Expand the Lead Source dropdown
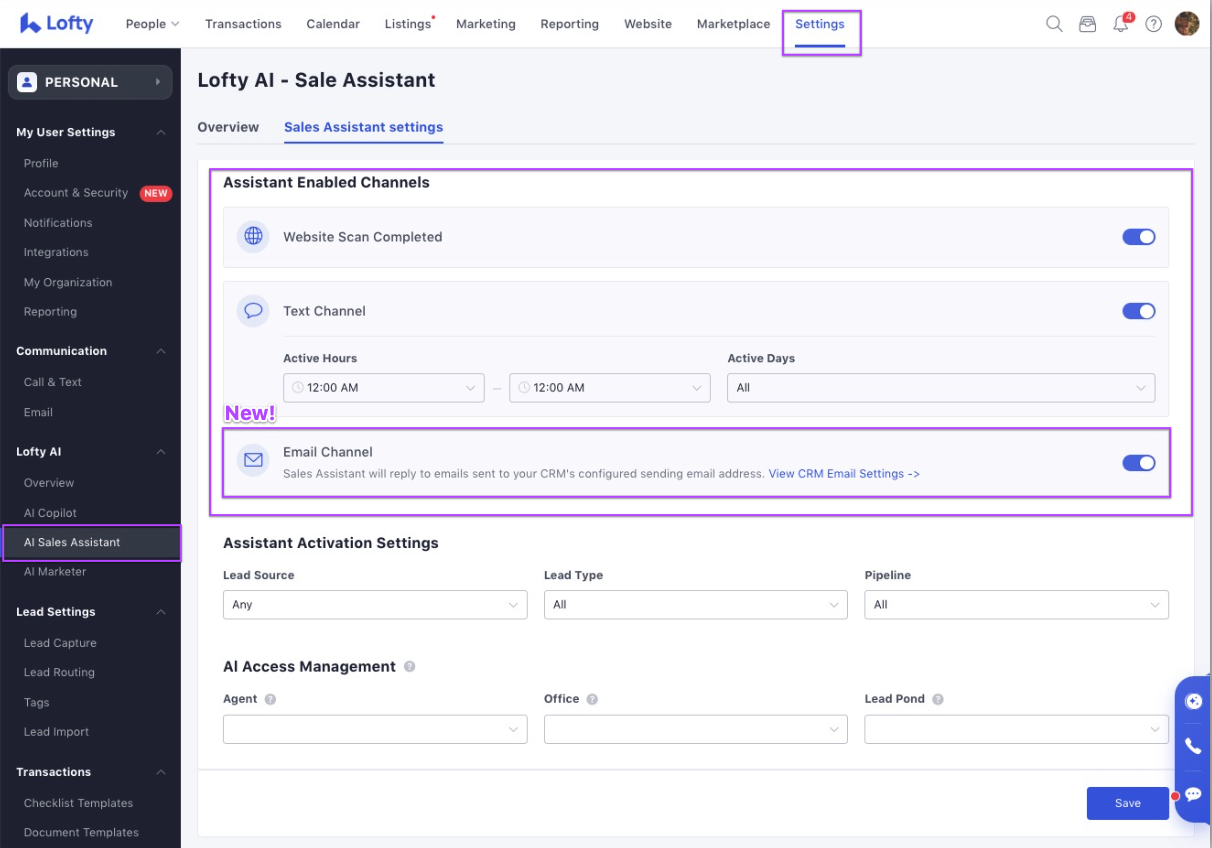 374,605
